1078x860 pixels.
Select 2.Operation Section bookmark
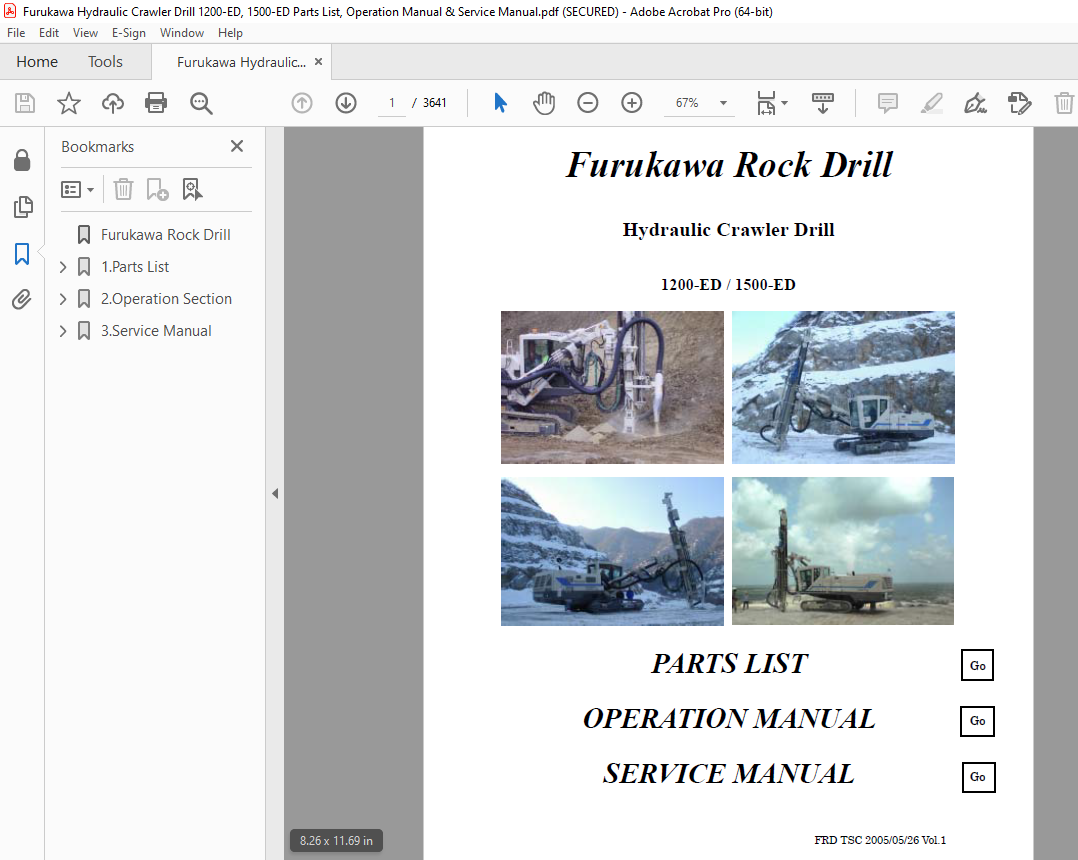(x=166, y=299)
